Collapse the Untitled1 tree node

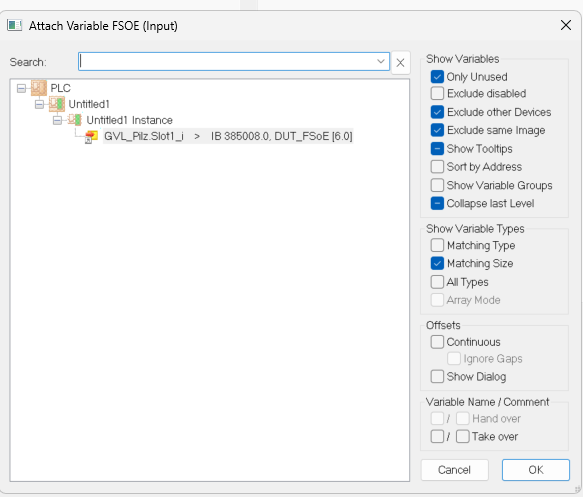coord(39,104)
